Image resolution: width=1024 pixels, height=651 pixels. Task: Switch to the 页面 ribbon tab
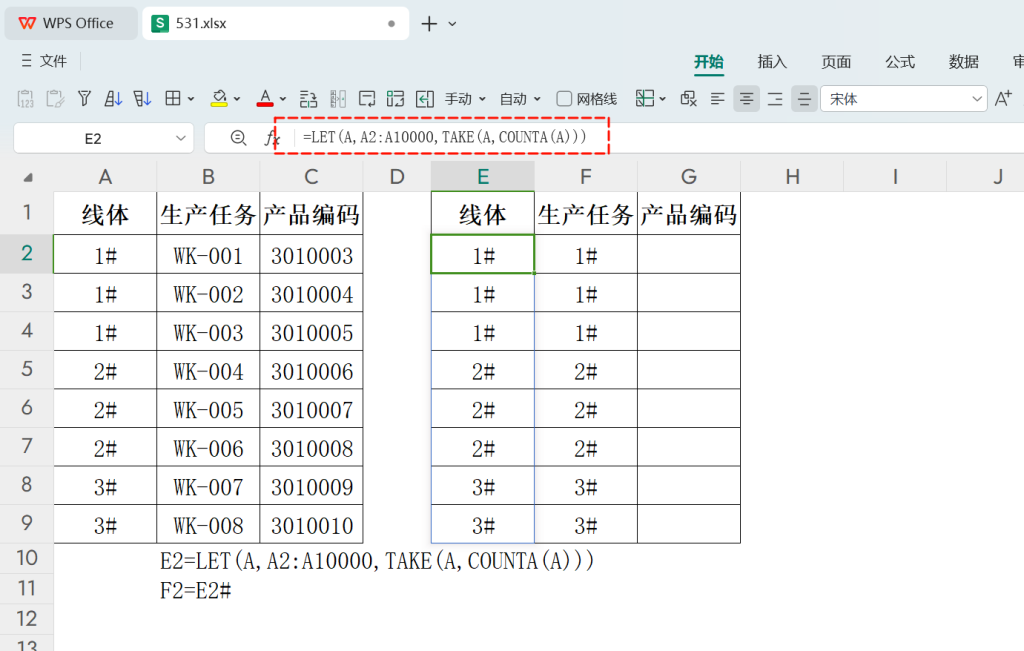[836, 62]
